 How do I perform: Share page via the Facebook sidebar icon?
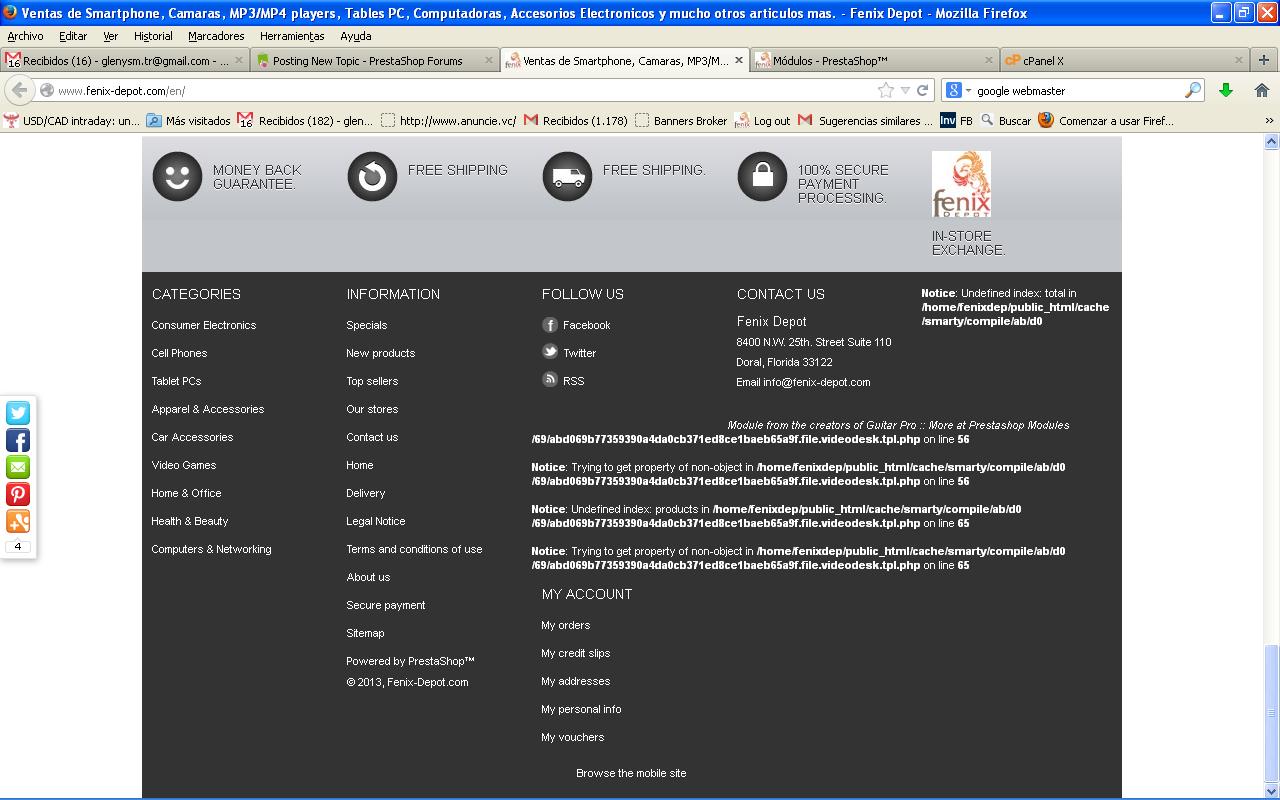[18, 440]
